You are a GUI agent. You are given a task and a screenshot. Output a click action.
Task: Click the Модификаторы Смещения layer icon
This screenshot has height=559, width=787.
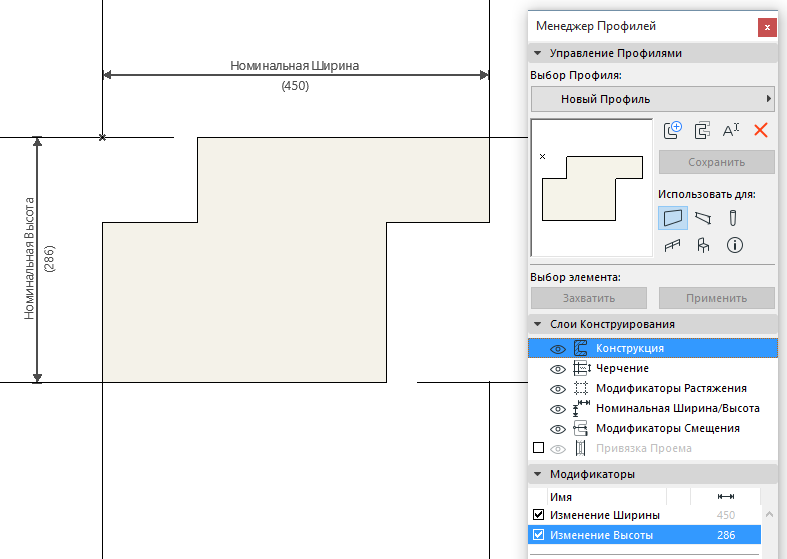[x=581, y=429]
